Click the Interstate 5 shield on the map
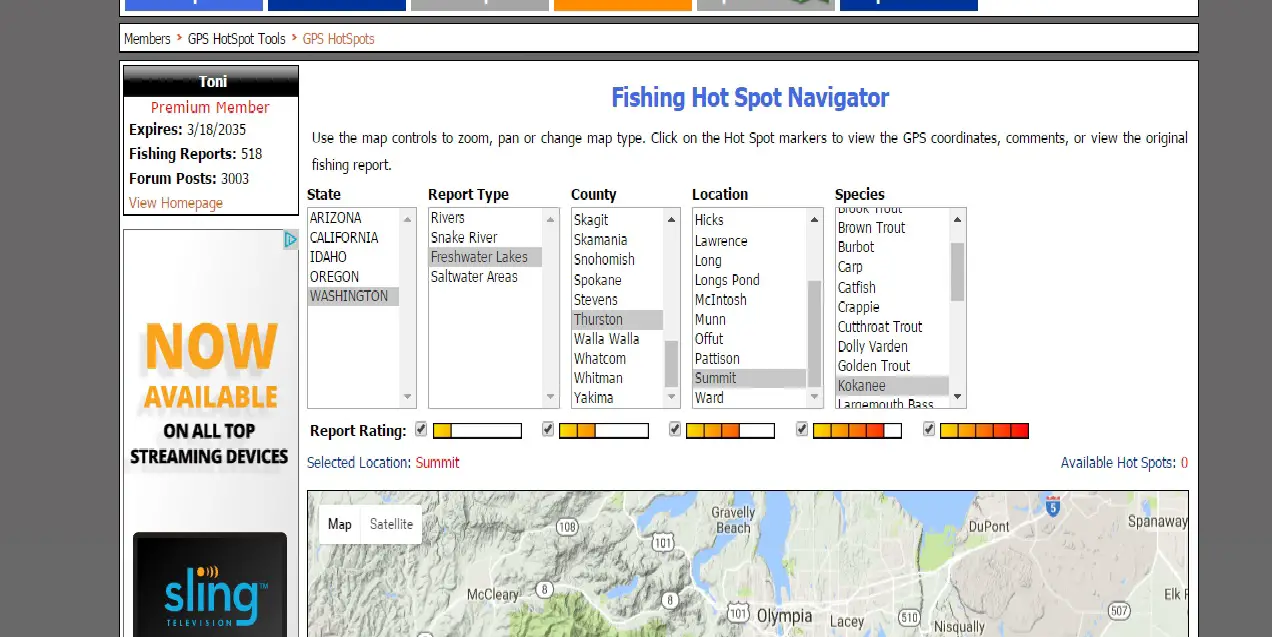 1052,506
